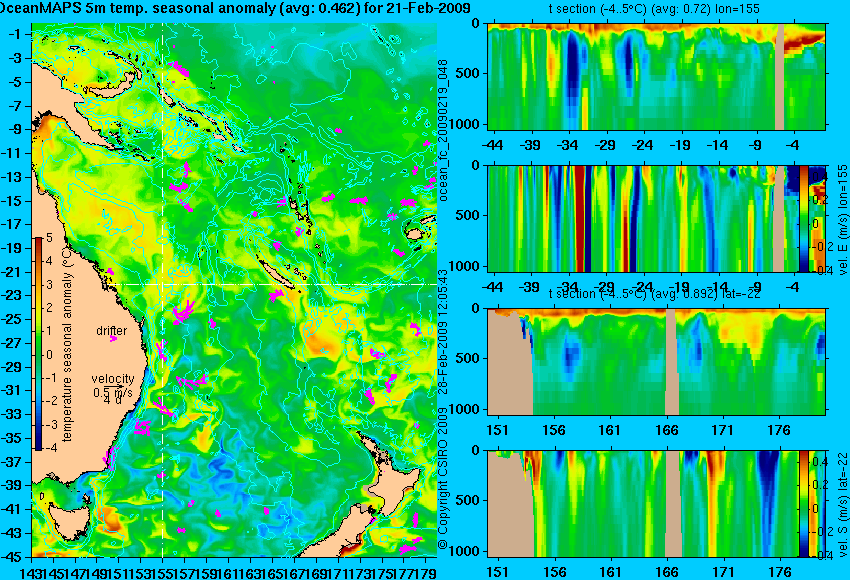
Task: Click the white dashed crosshair intersection
Action: point(163,284)
